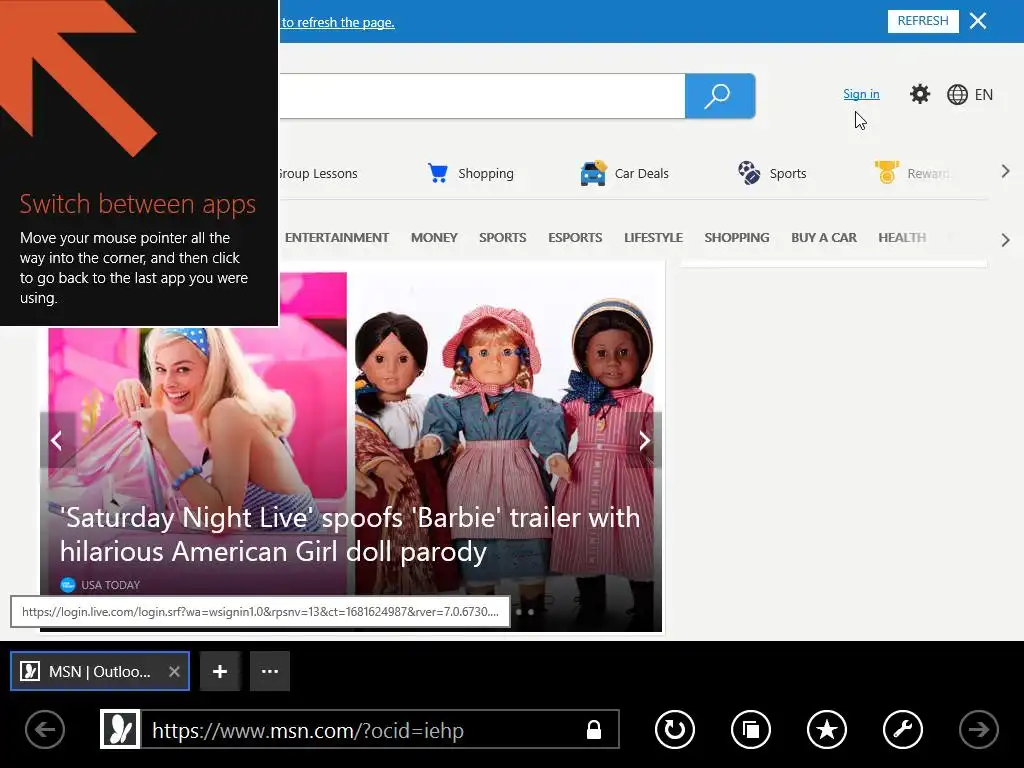The image size is (1024, 768).
Task: Open tab tools ellipsis menu
Action: pos(270,671)
